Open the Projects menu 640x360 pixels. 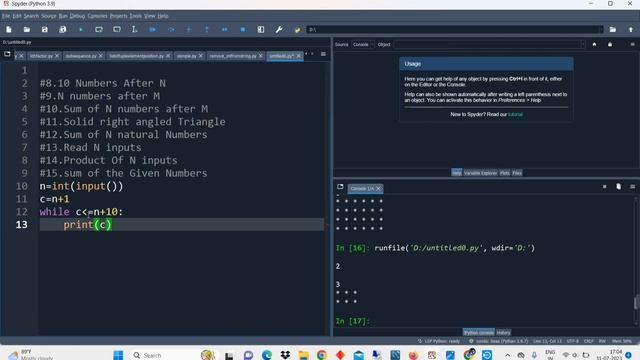118,16
